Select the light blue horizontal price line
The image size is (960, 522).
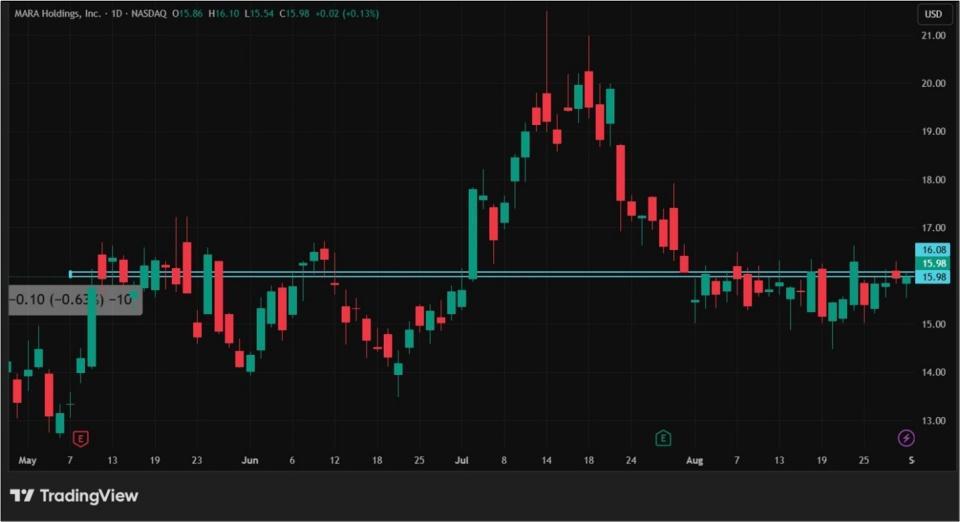(500, 273)
